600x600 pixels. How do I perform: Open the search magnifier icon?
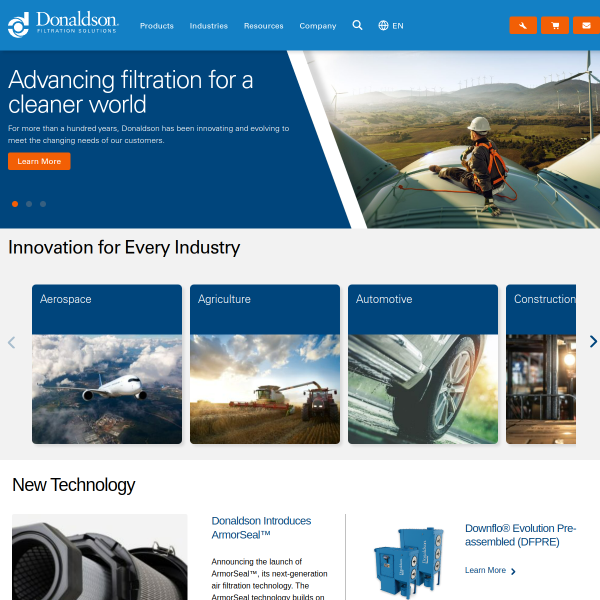click(357, 25)
